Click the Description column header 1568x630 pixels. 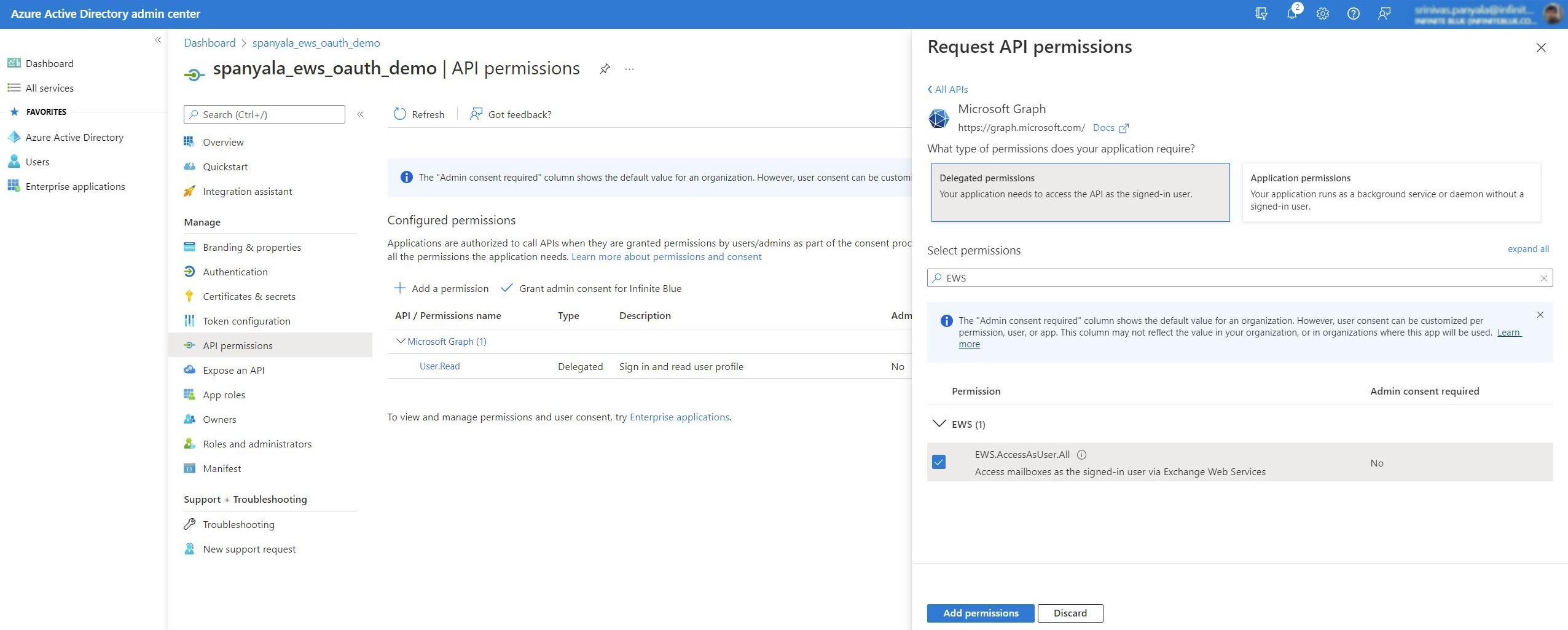[645, 315]
